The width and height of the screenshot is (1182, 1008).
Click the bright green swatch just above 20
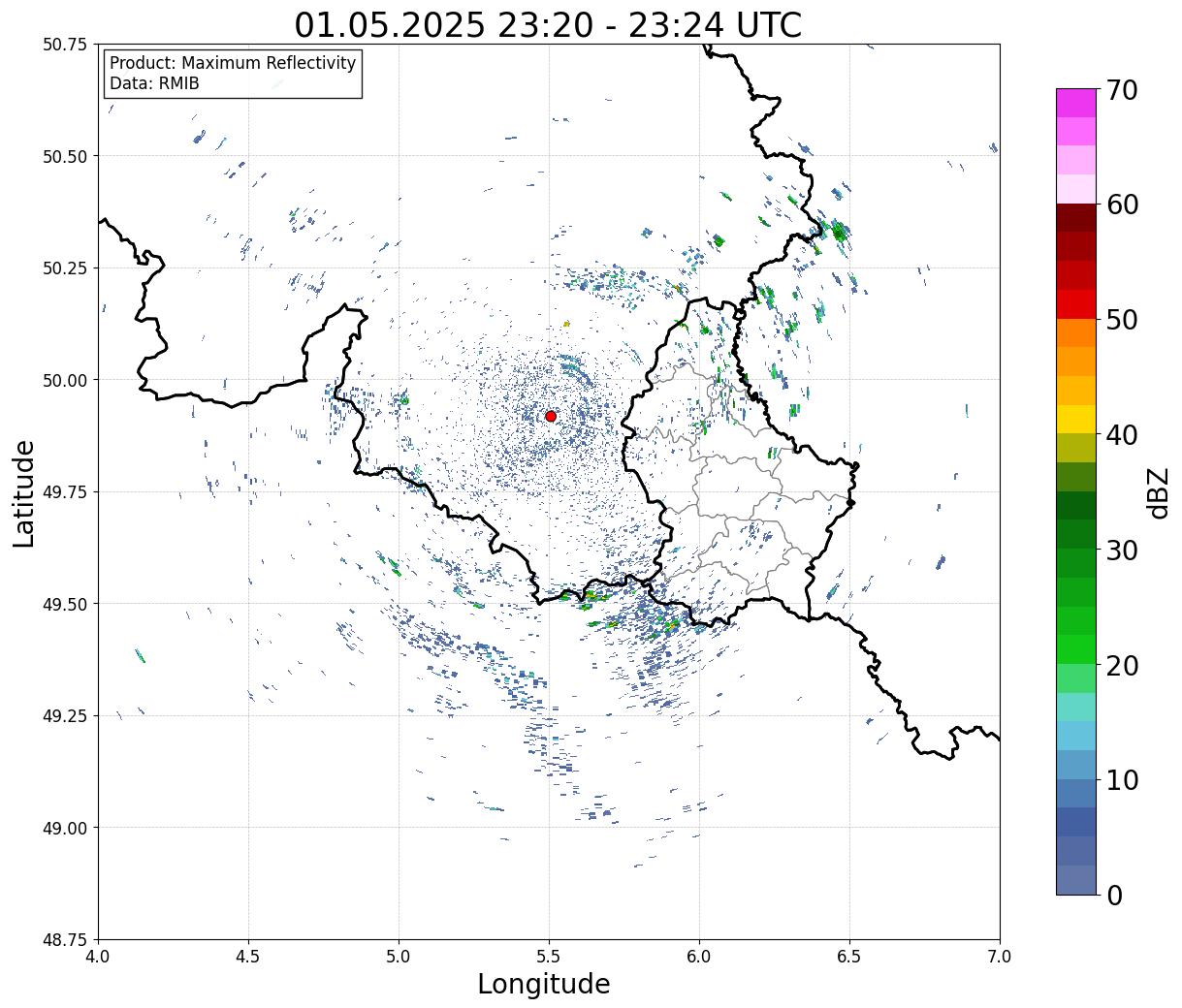pos(1076,649)
